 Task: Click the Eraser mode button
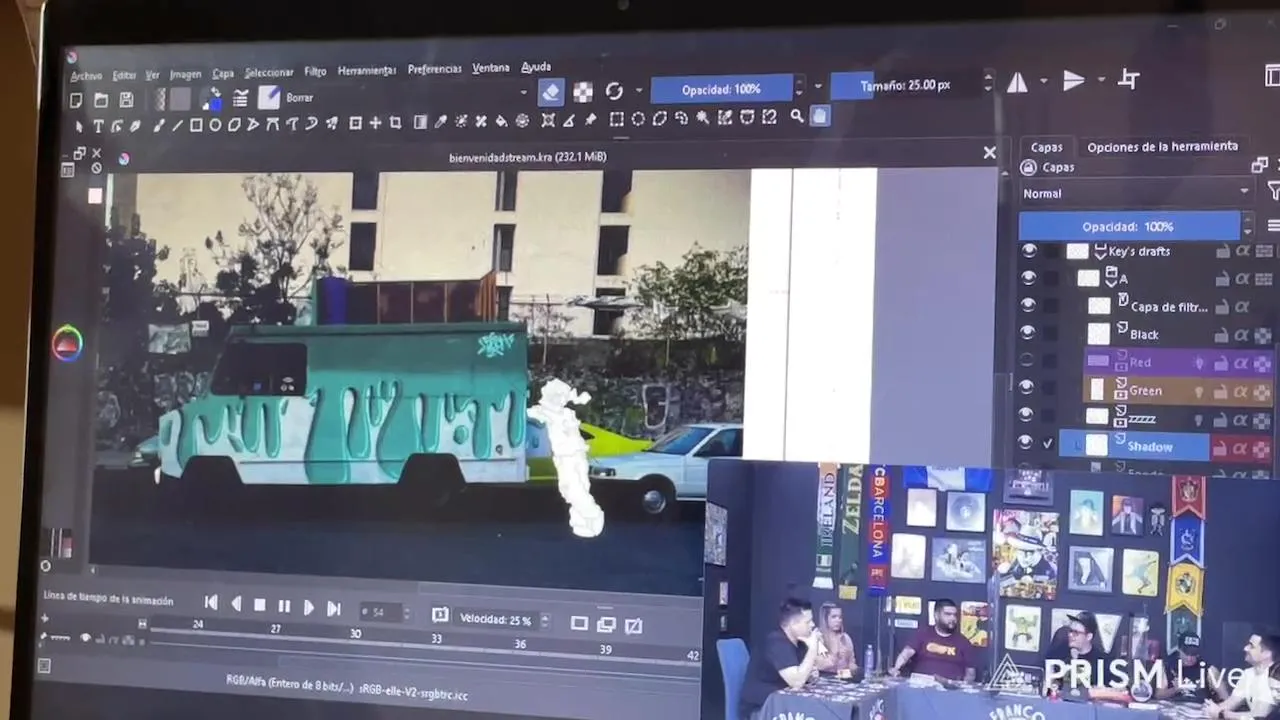point(551,93)
